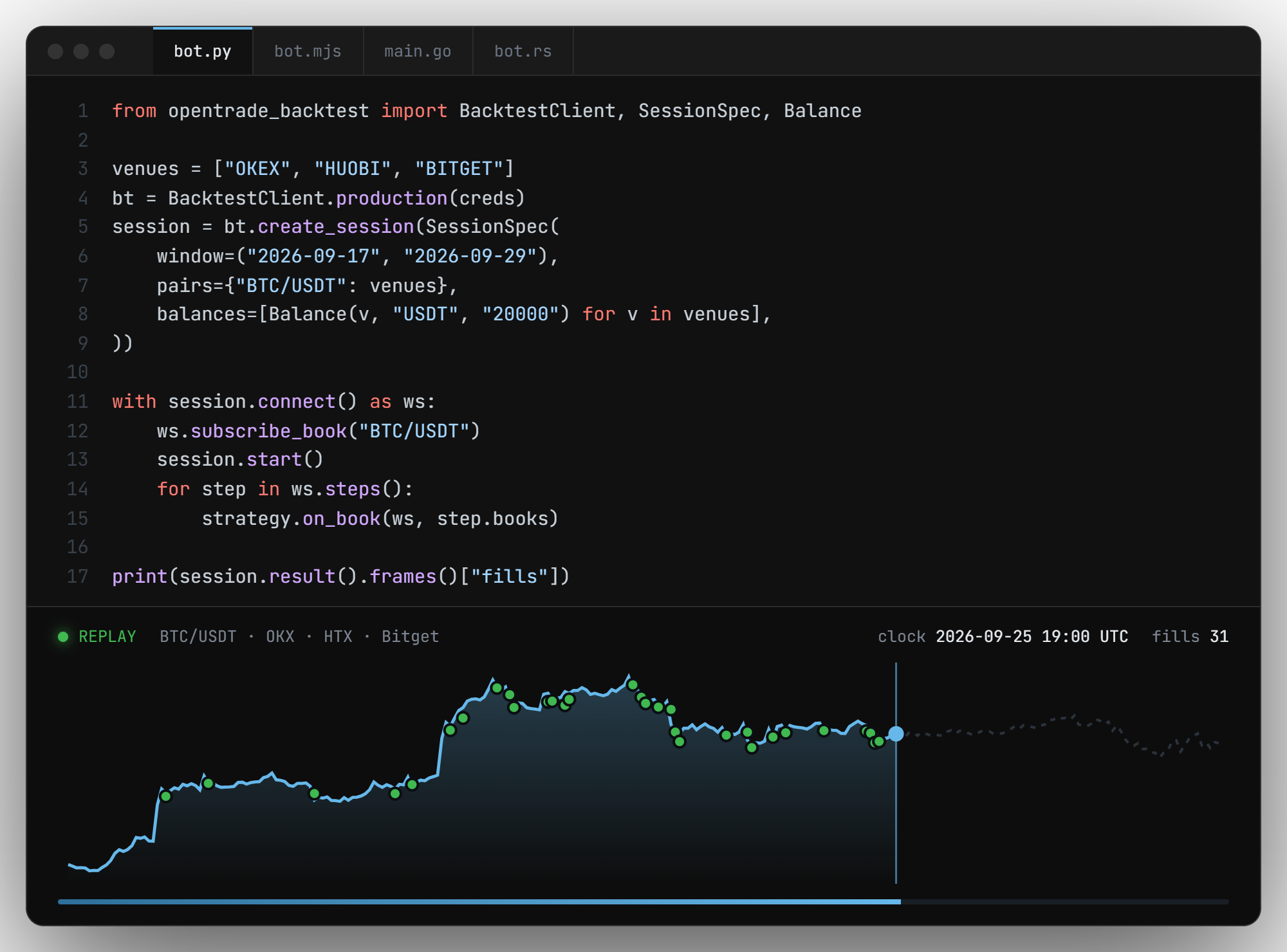This screenshot has width=1287, height=952.
Task: Click line number 17 in the gutter
Action: pyautogui.click(x=77, y=576)
